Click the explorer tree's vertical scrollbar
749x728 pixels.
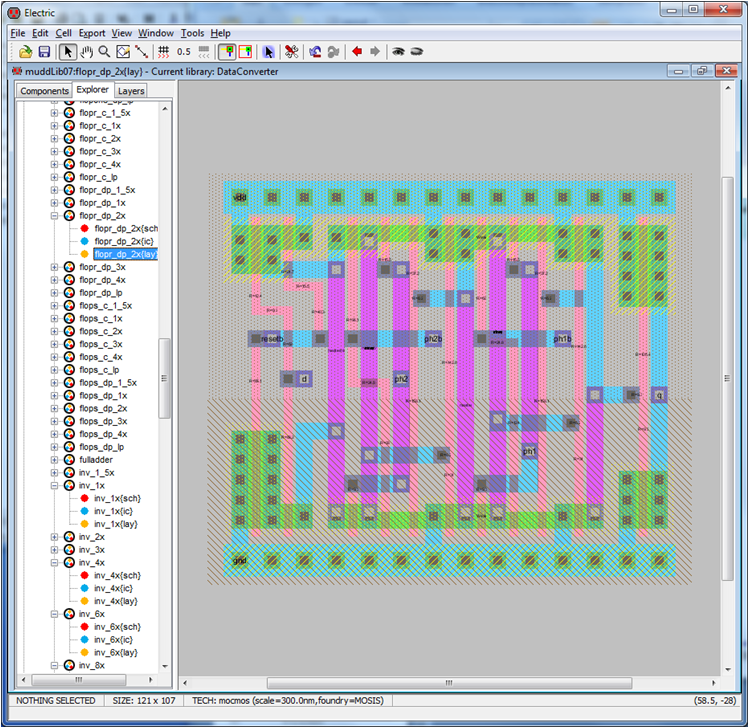coord(165,380)
